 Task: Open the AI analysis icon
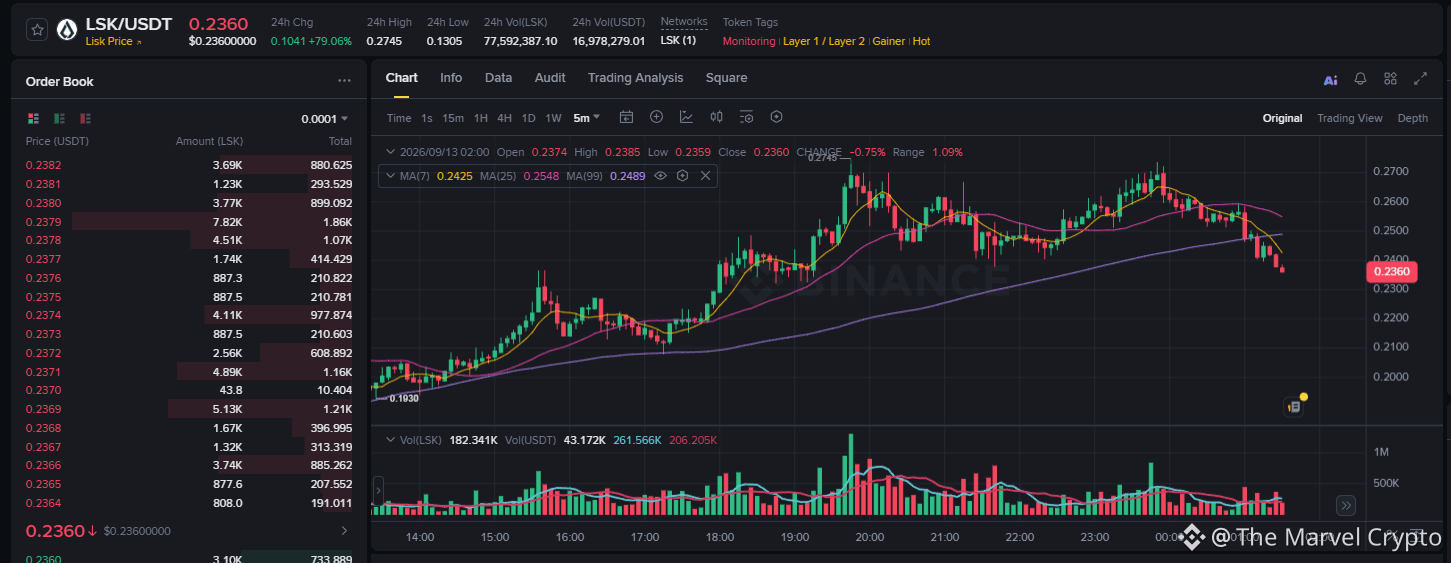pyautogui.click(x=1330, y=80)
